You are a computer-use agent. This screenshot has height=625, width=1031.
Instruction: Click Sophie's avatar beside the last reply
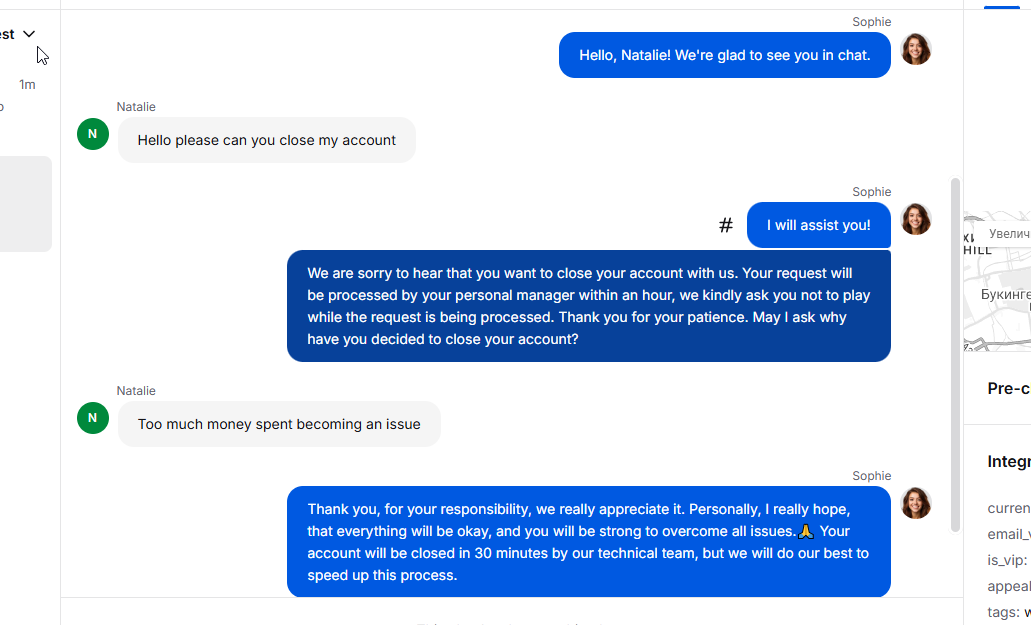[915, 503]
